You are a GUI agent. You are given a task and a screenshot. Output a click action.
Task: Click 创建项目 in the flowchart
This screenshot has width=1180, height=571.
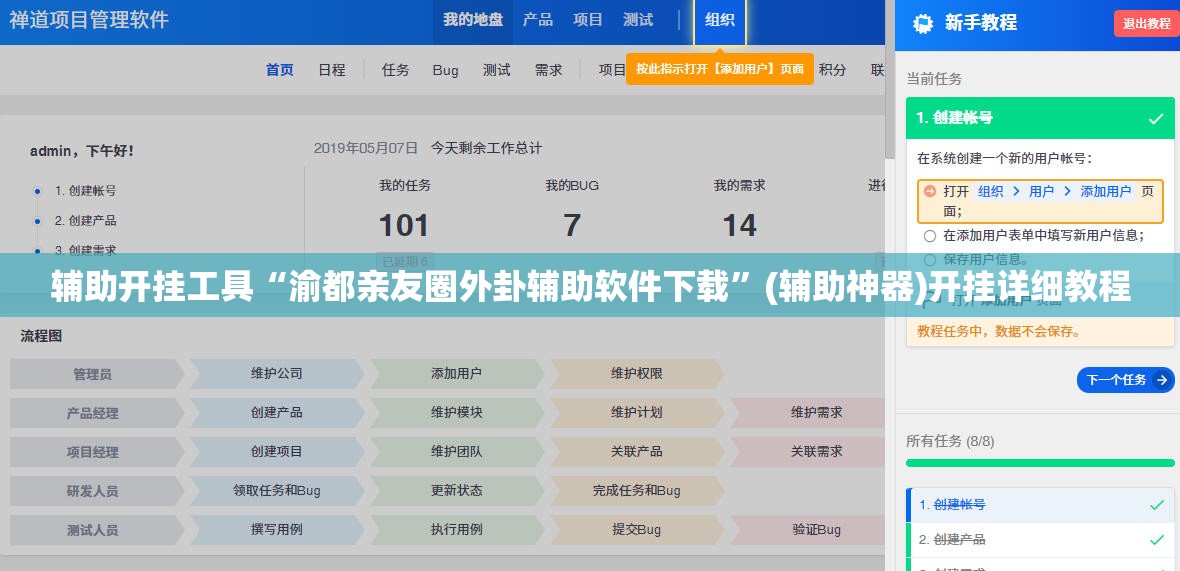pos(277,451)
